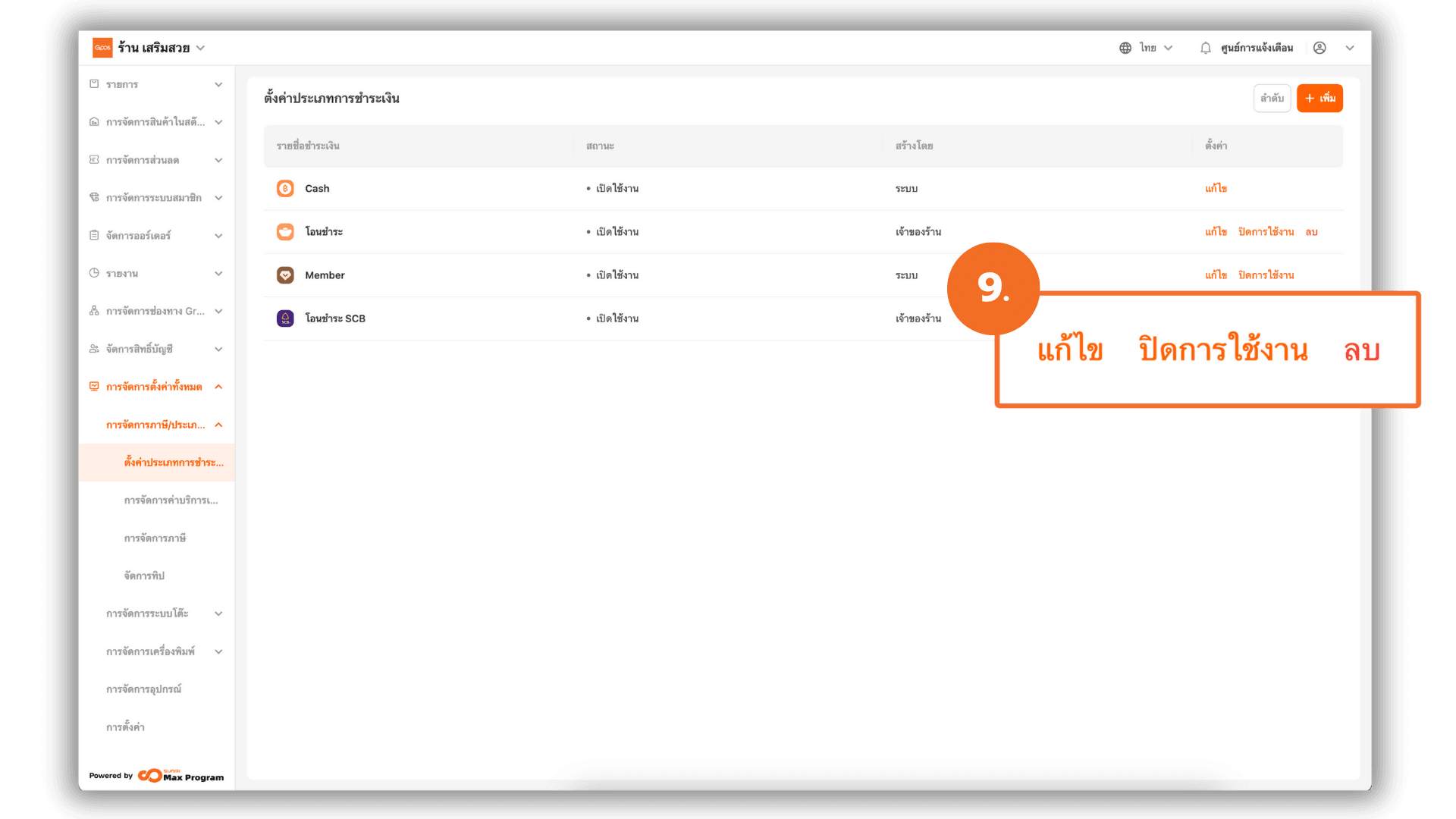The image size is (1456, 819).
Task: Expand the รายการ sidebar section
Action: (x=218, y=84)
